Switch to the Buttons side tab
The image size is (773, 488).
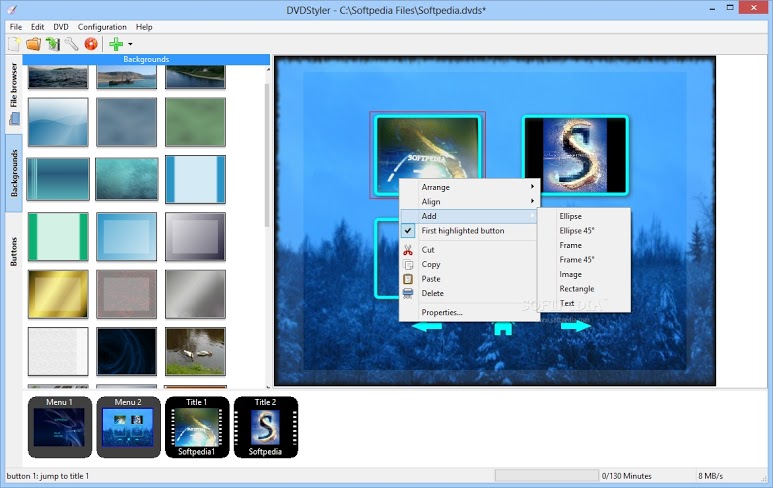click(x=14, y=252)
